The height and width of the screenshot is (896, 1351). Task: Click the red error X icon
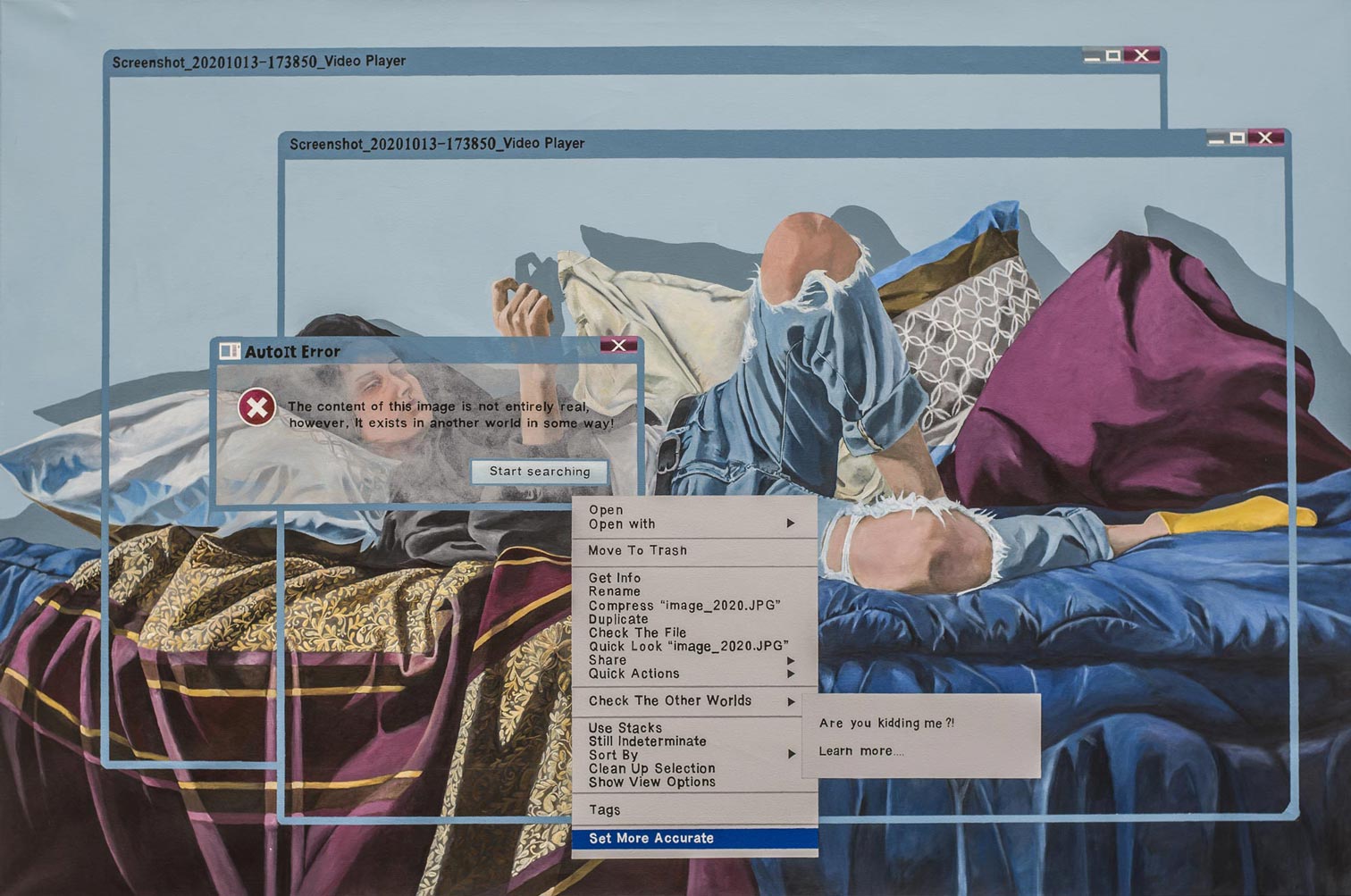(x=256, y=408)
